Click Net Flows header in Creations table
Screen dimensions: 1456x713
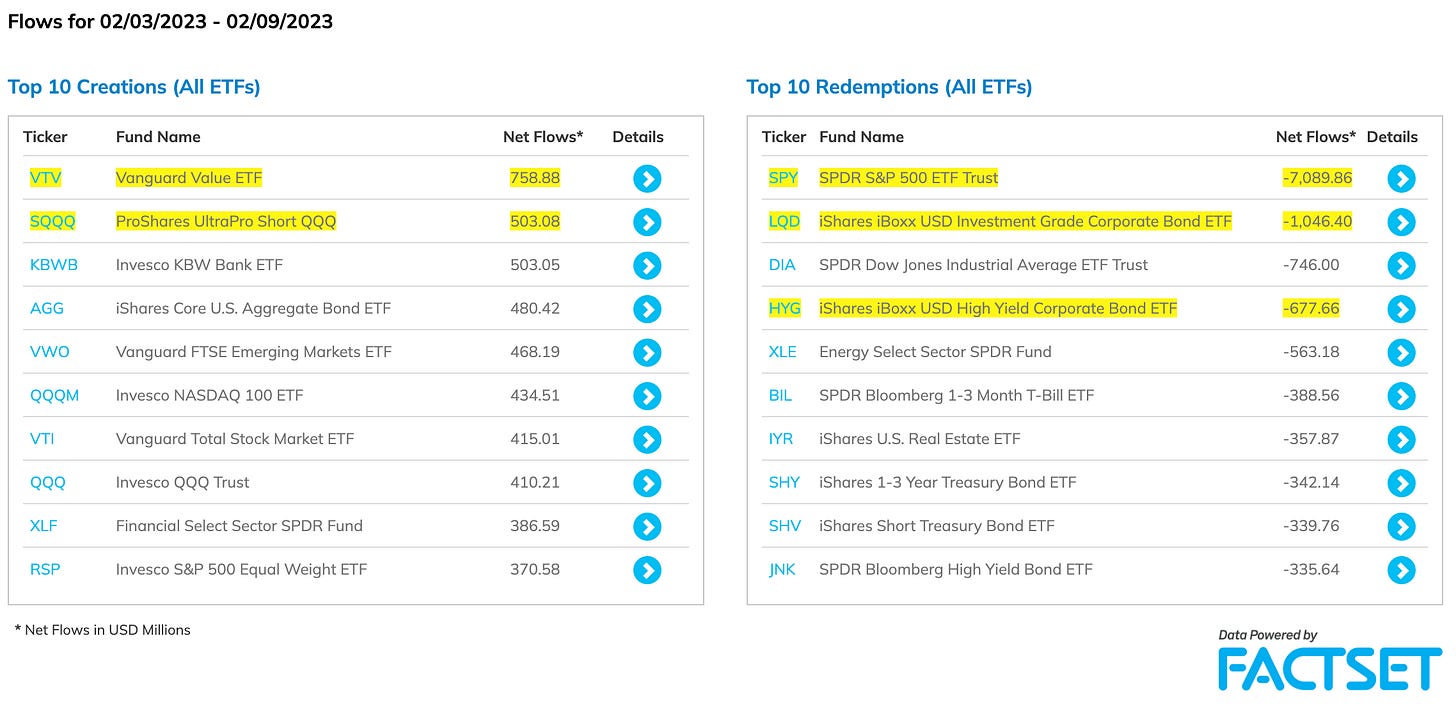tap(543, 137)
